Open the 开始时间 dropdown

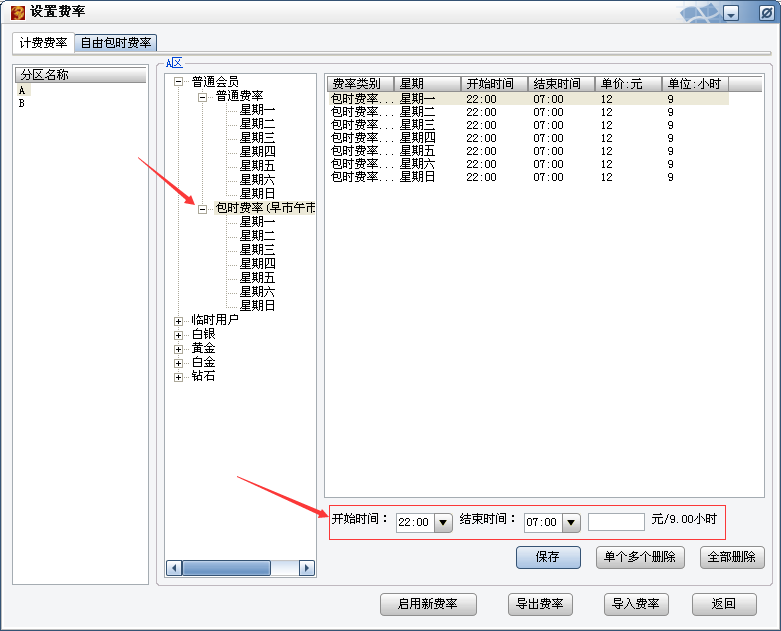[443, 522]
